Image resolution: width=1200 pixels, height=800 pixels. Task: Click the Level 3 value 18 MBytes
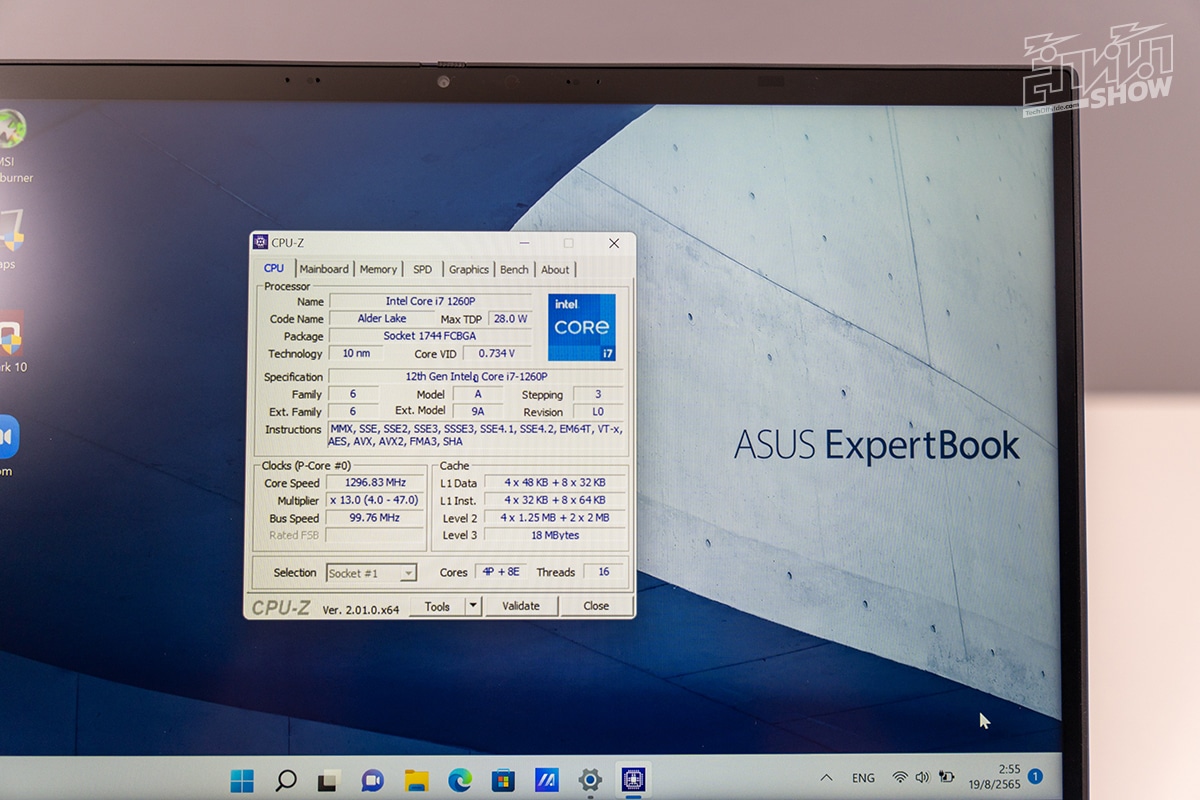[554, 535]
